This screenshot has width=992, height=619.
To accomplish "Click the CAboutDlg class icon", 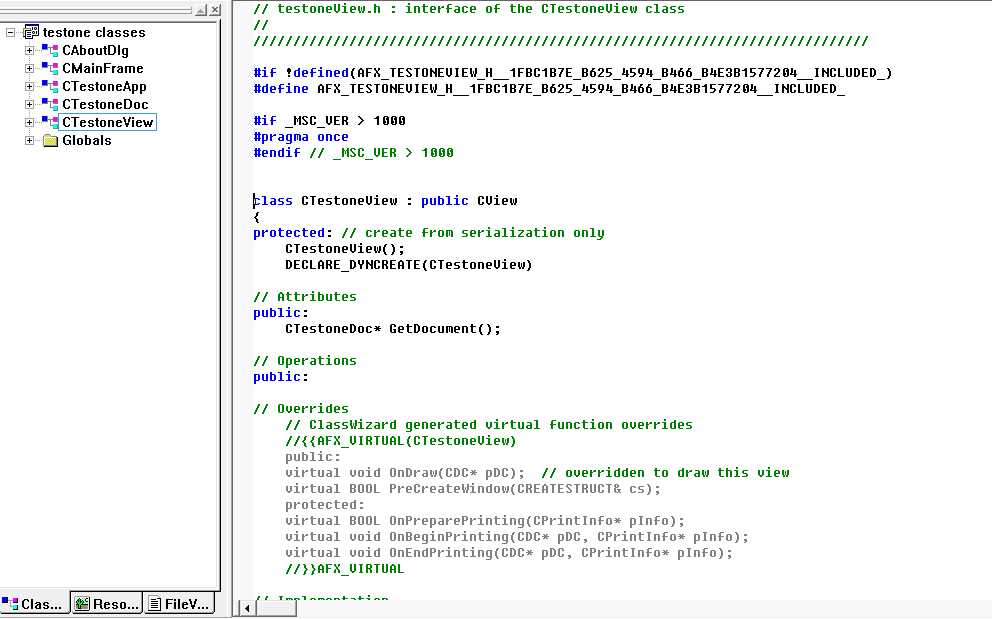I will pos(50,50).
